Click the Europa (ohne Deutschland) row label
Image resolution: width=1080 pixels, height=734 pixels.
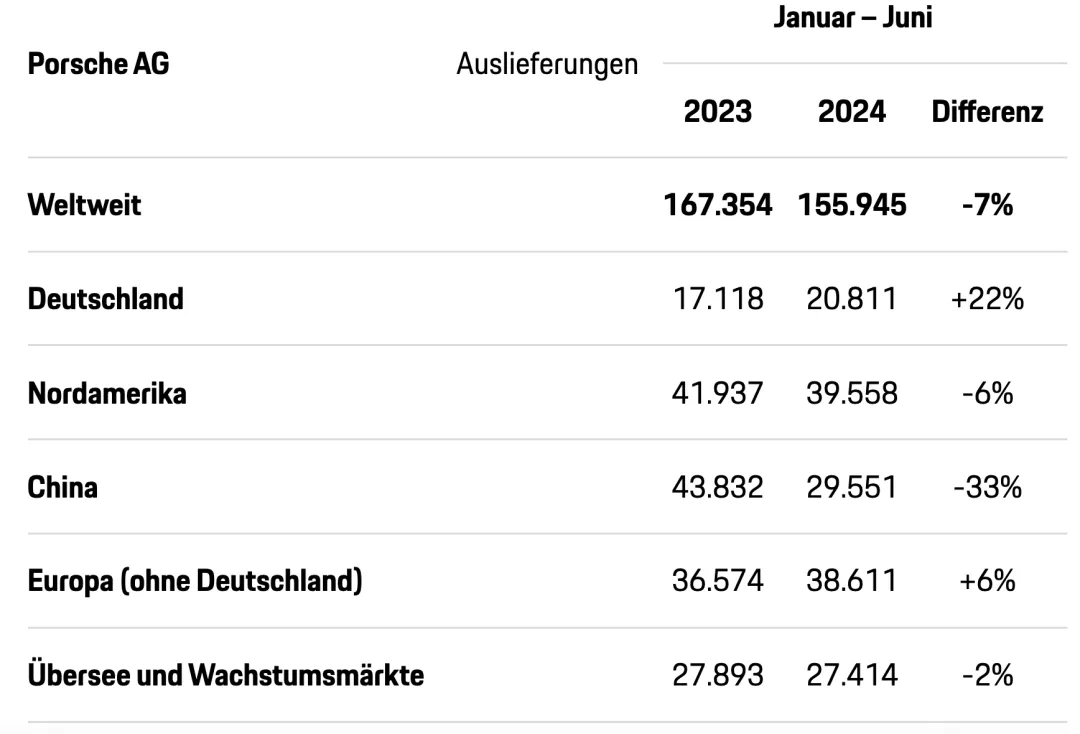pos(194,580)
